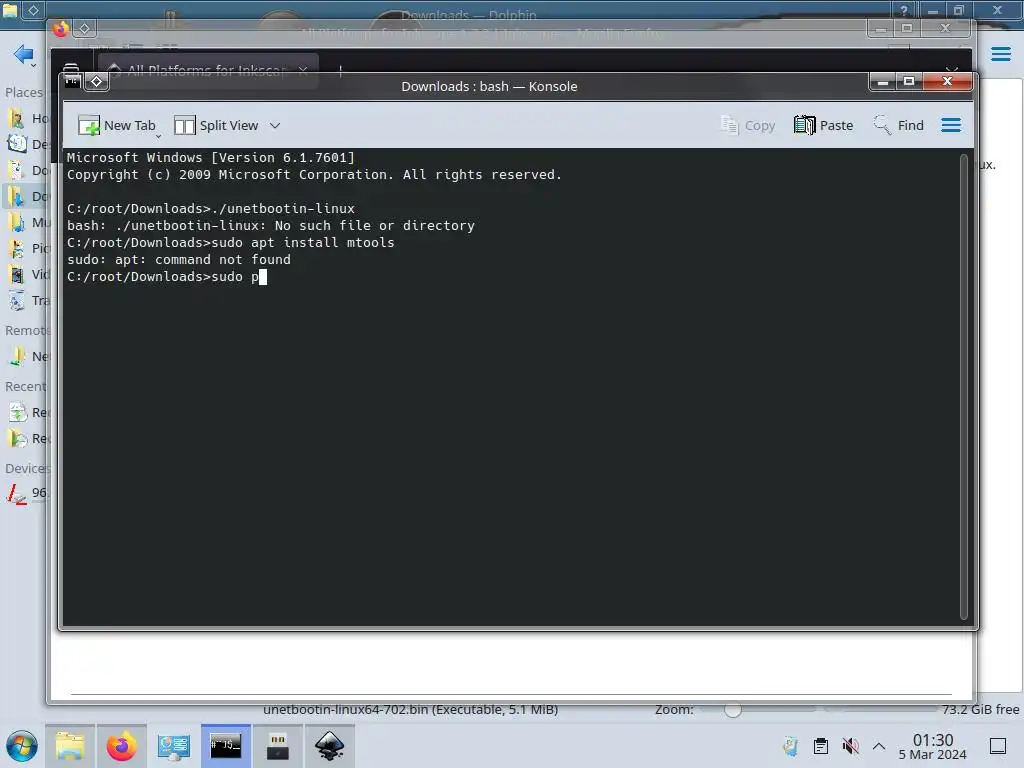Select the highlighted Downloads place in Dolphin
Screen dimensions: 1024x768
(26, 196)
